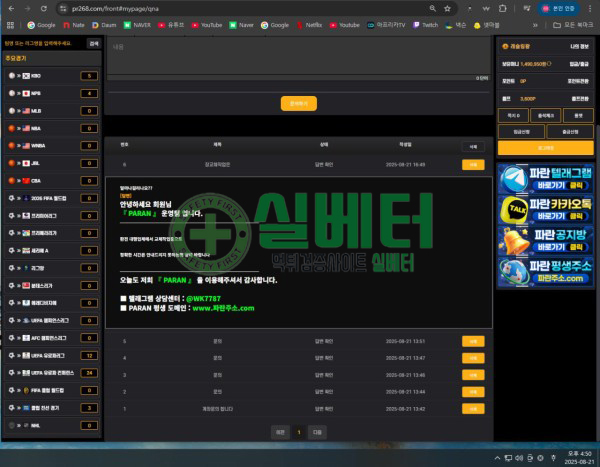Viewport: 600px width, 467px height.
Task: Click the match count badge for KBO
Action: [x=89, y=76]
